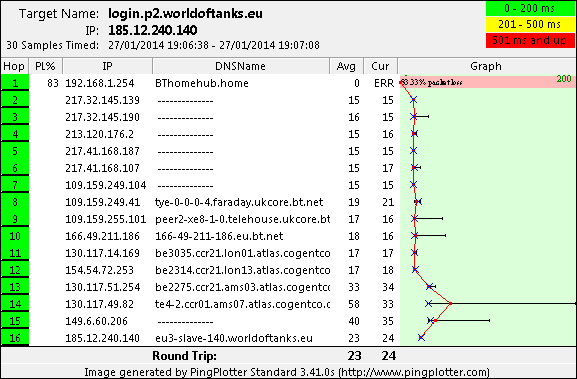The height and width of the screenshot is (379, 577).
Task: Click the 83.33% packet loss graph bar
Action: click(x=488, y=82)
